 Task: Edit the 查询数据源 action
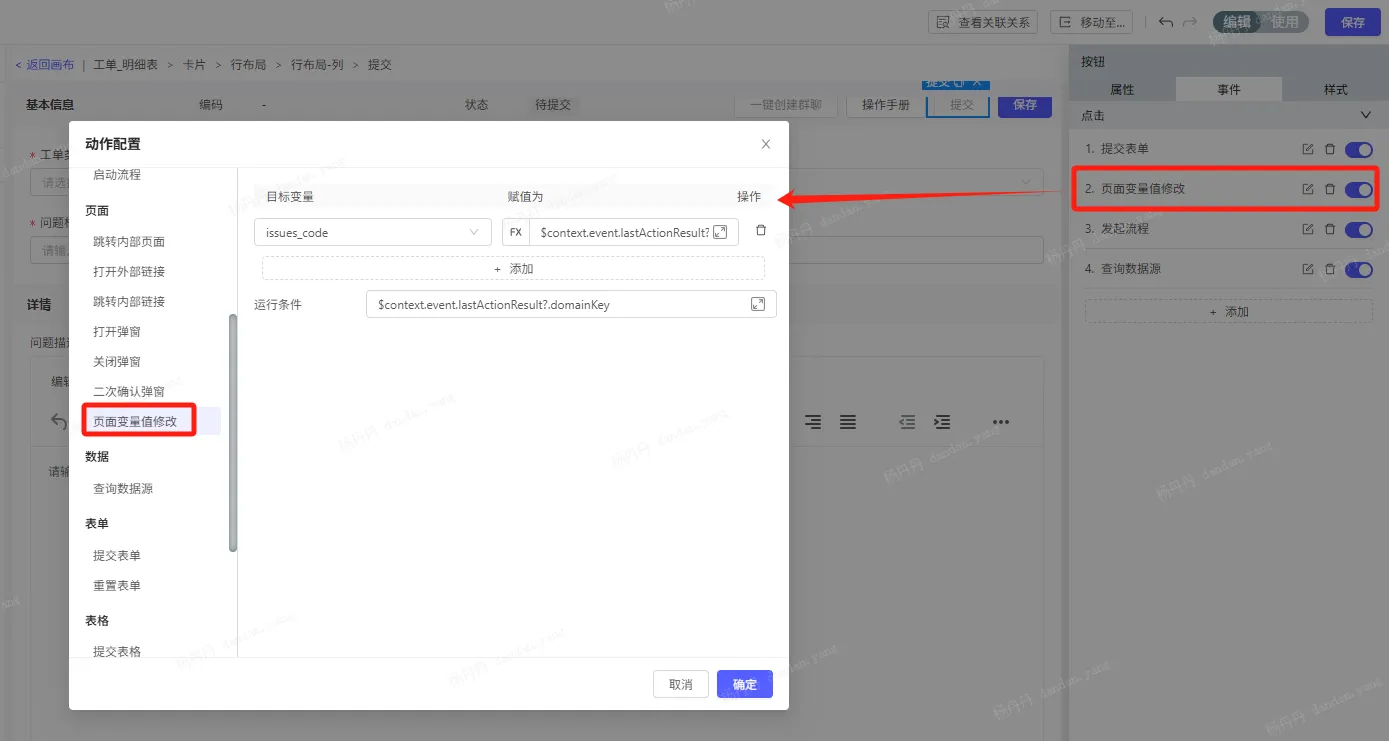point(1308,269)
